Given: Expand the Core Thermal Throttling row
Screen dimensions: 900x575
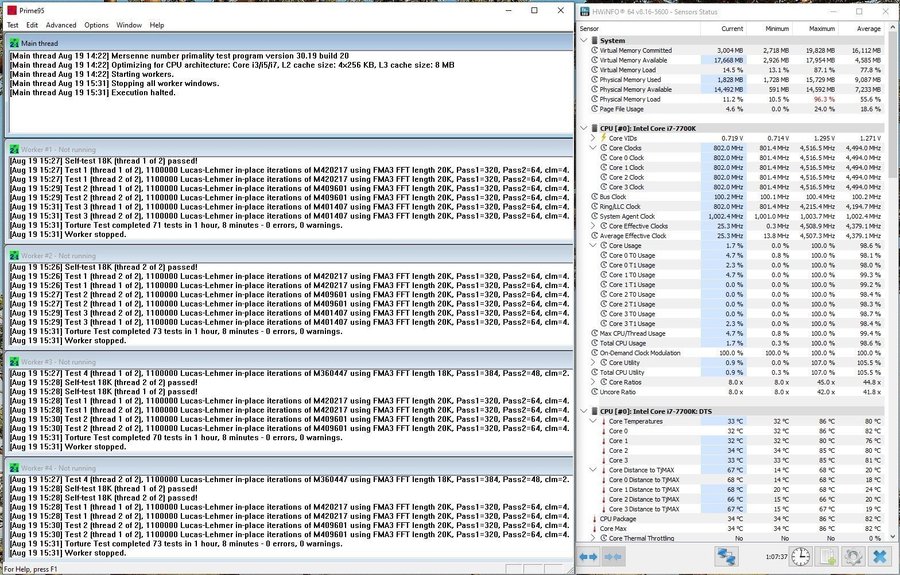Looking at the screenshot, I should click(x=593, y=538).
